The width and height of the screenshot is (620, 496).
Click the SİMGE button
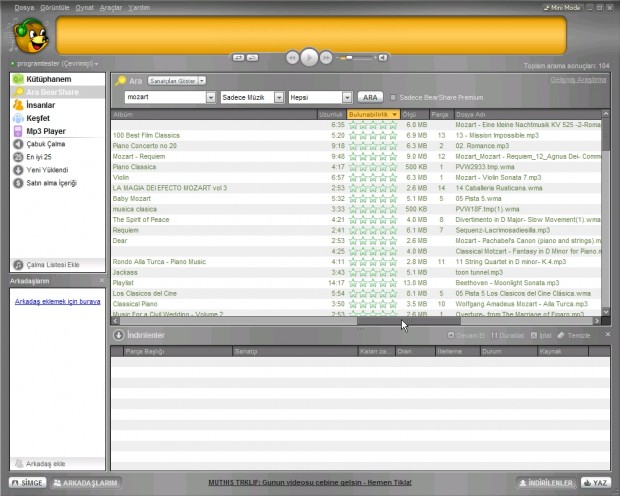tap(27, 483)
